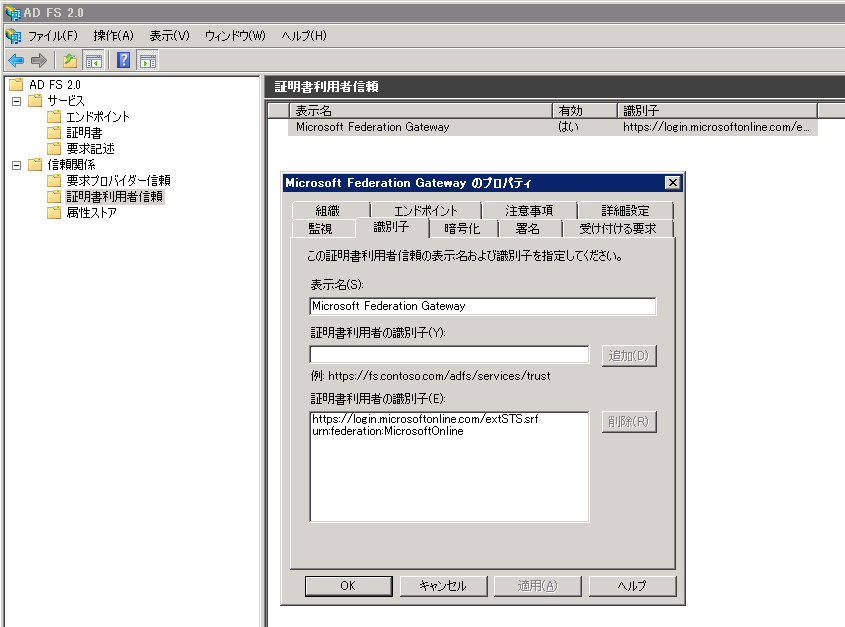Select 証明書利用者信頼 tree item
The image size is (845, 627).
point(114,197)
